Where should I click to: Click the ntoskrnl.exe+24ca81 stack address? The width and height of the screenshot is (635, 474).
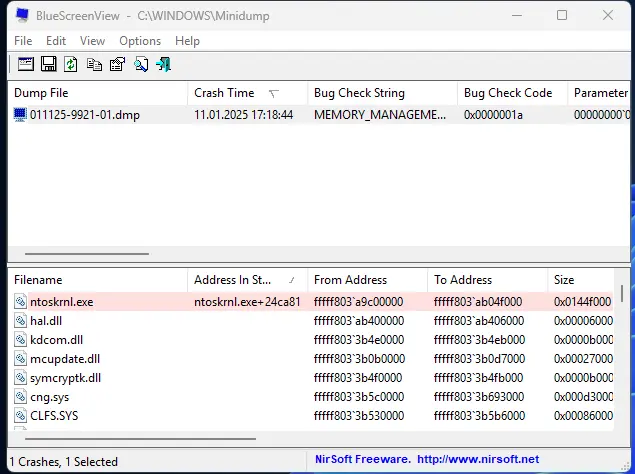point(247,302)
